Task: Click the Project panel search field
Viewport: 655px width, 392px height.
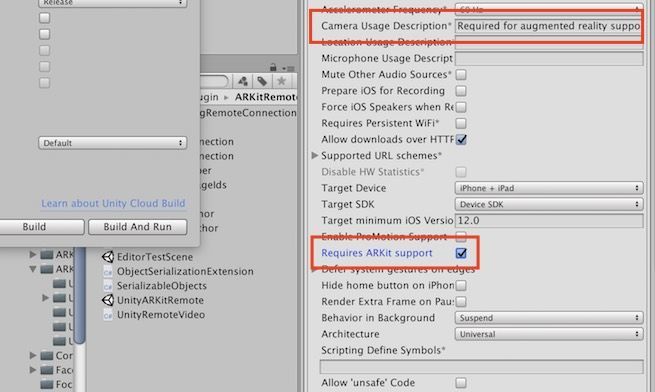Action: click(x=214, y=81)
